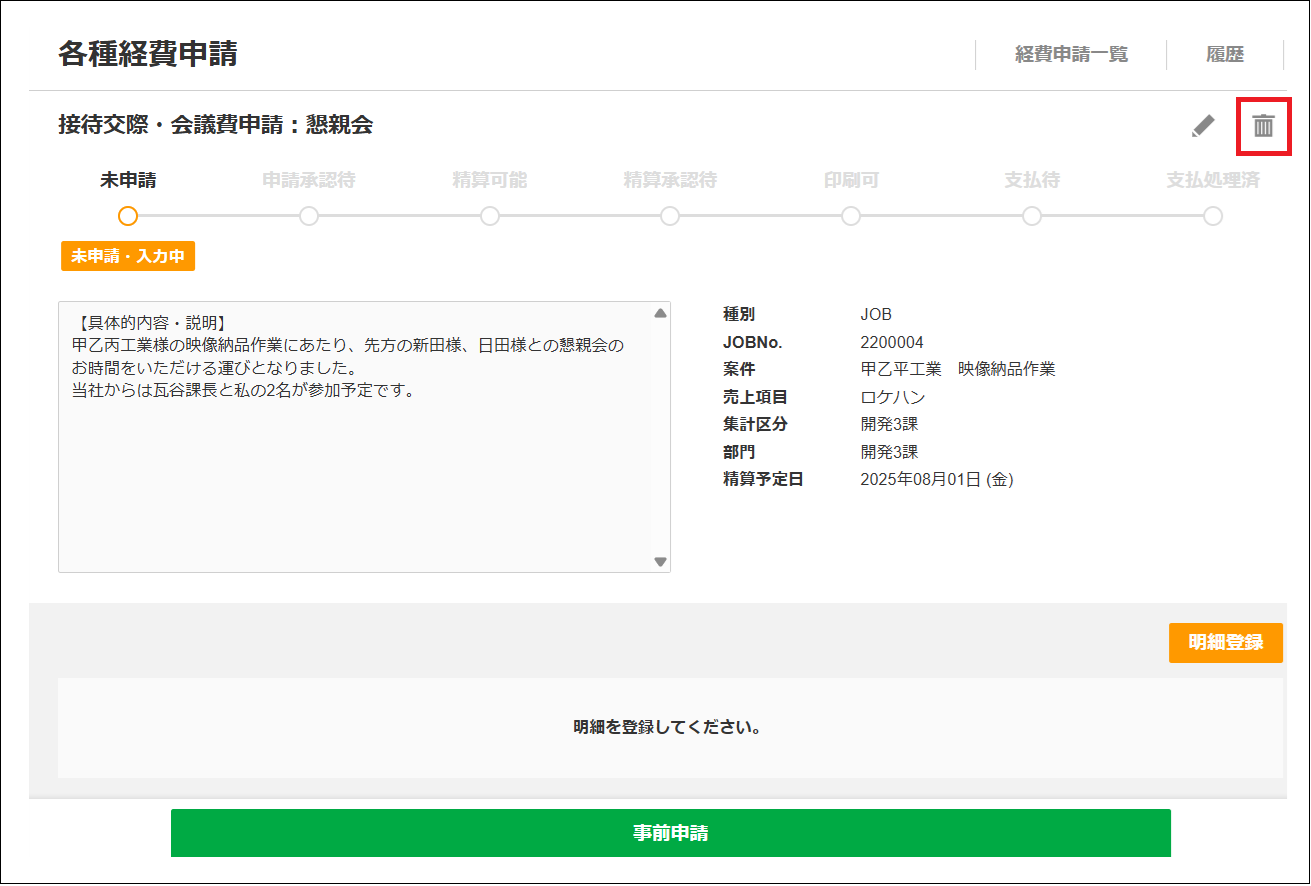1311x886 pixels.
Task: Click the 明細登録 button
Action: [1225, 643]
